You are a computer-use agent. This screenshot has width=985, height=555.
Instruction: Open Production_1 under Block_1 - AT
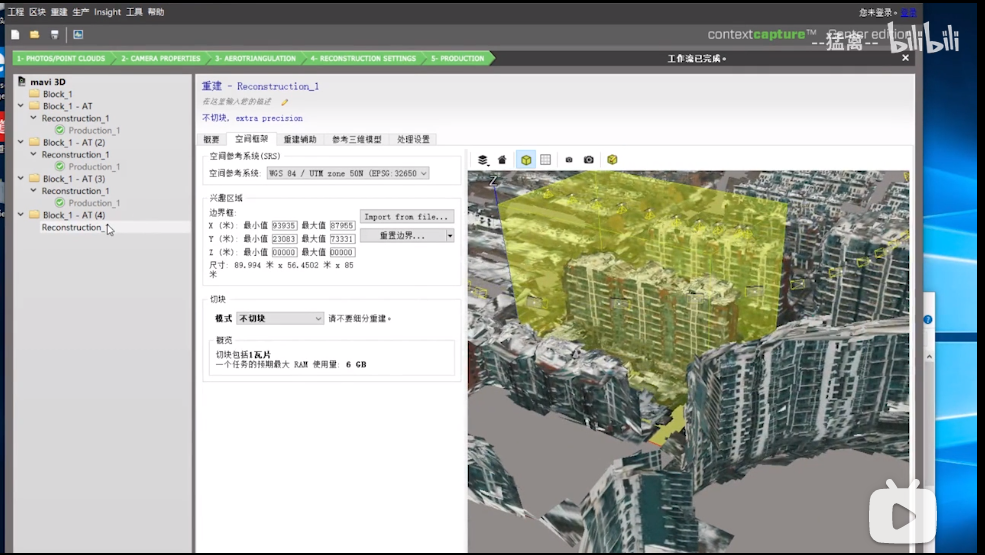94,131
